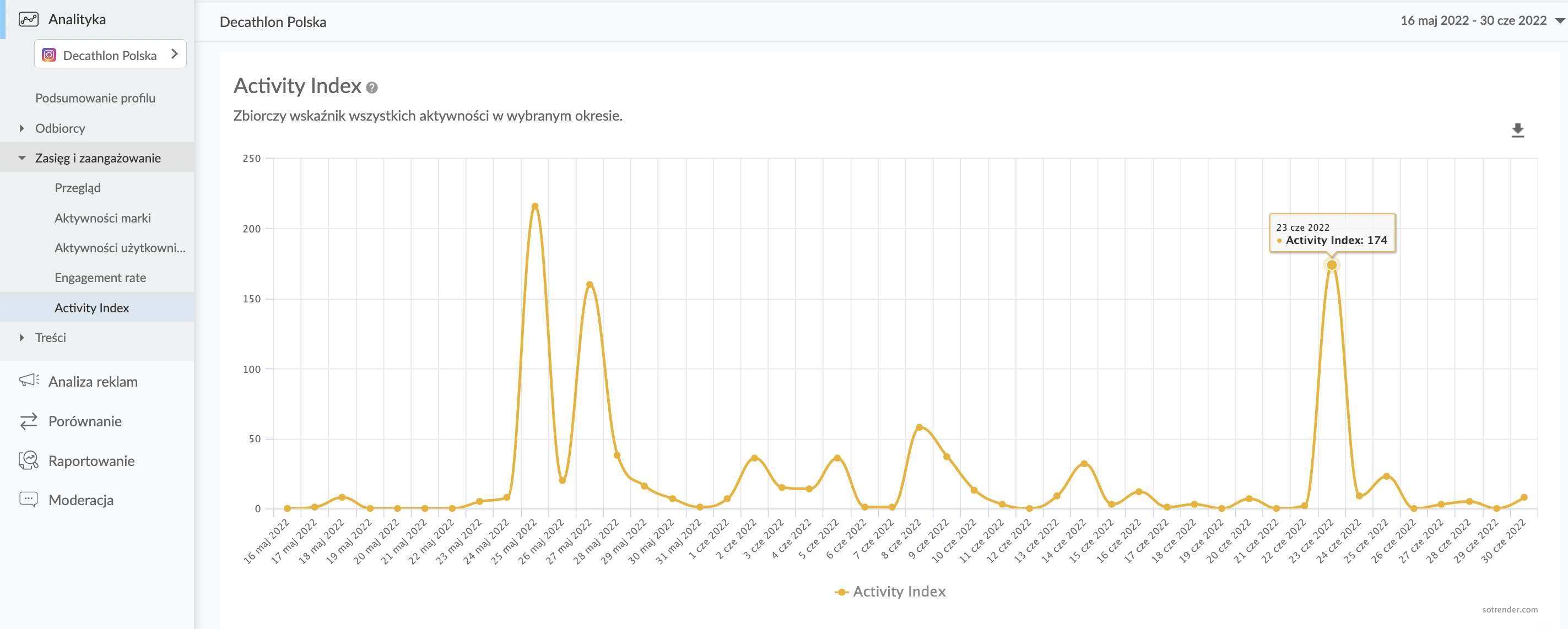Viewport: 1568px width, 629px height.
Task: Open the Engagement rate page
Action: pyautogui.click(x=100, y=278)
